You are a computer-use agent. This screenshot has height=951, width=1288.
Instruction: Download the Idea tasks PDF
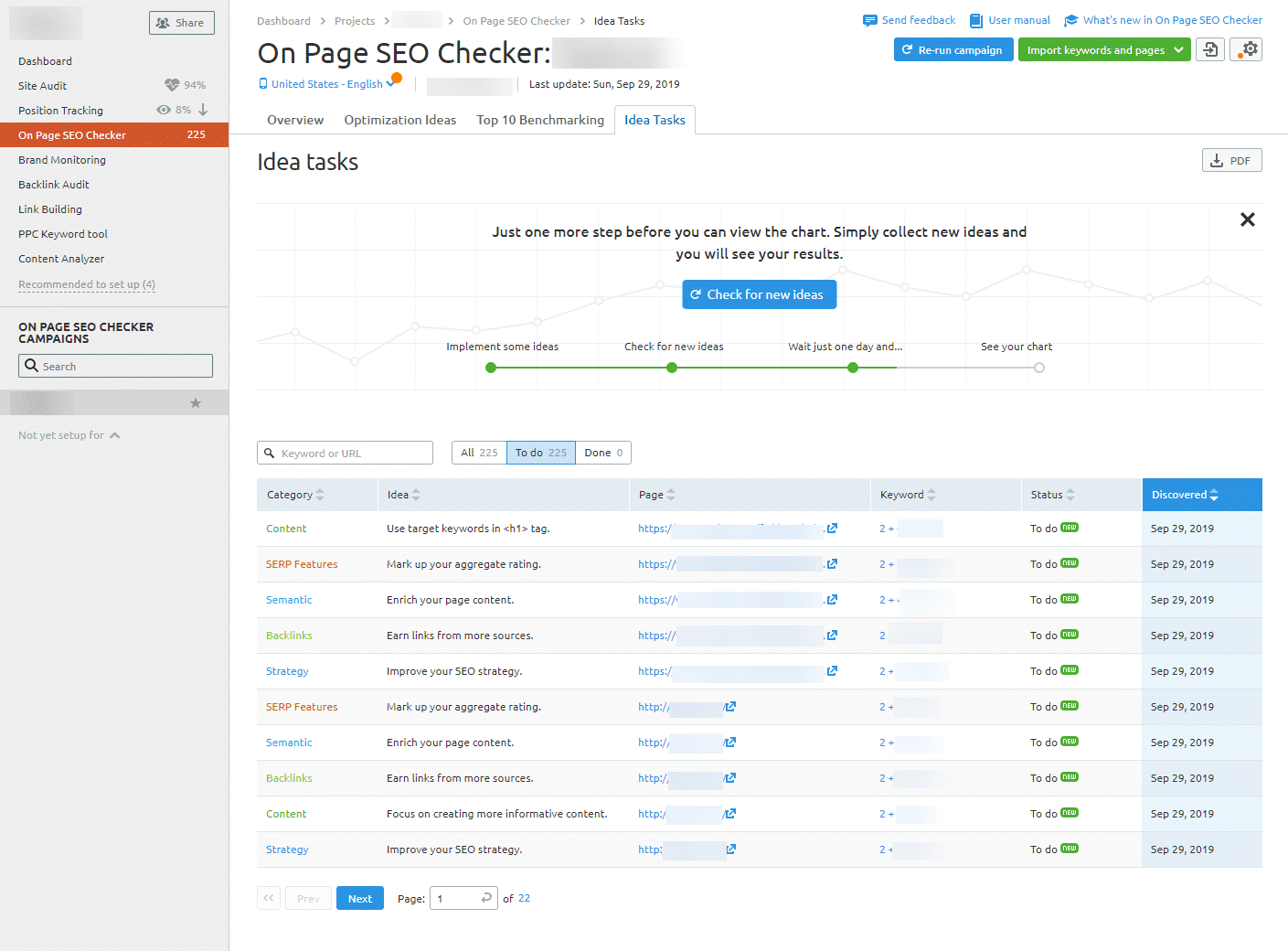[x=1231, y=160]
